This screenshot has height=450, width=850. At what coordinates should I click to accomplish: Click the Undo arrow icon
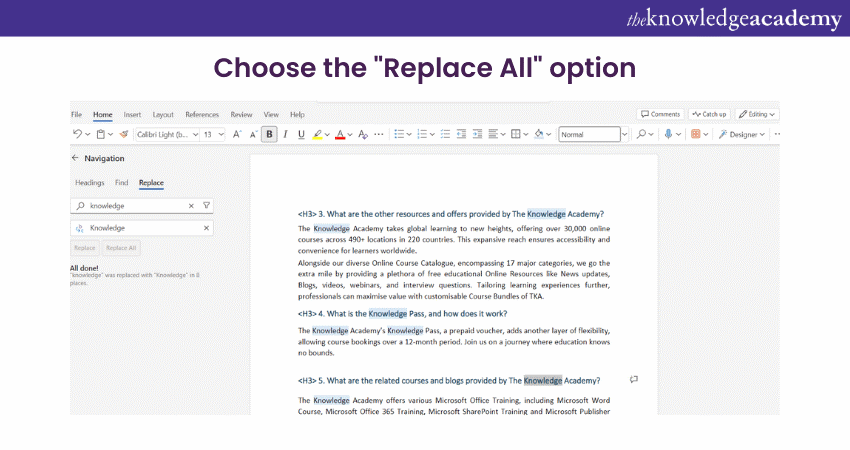(77, 134)
